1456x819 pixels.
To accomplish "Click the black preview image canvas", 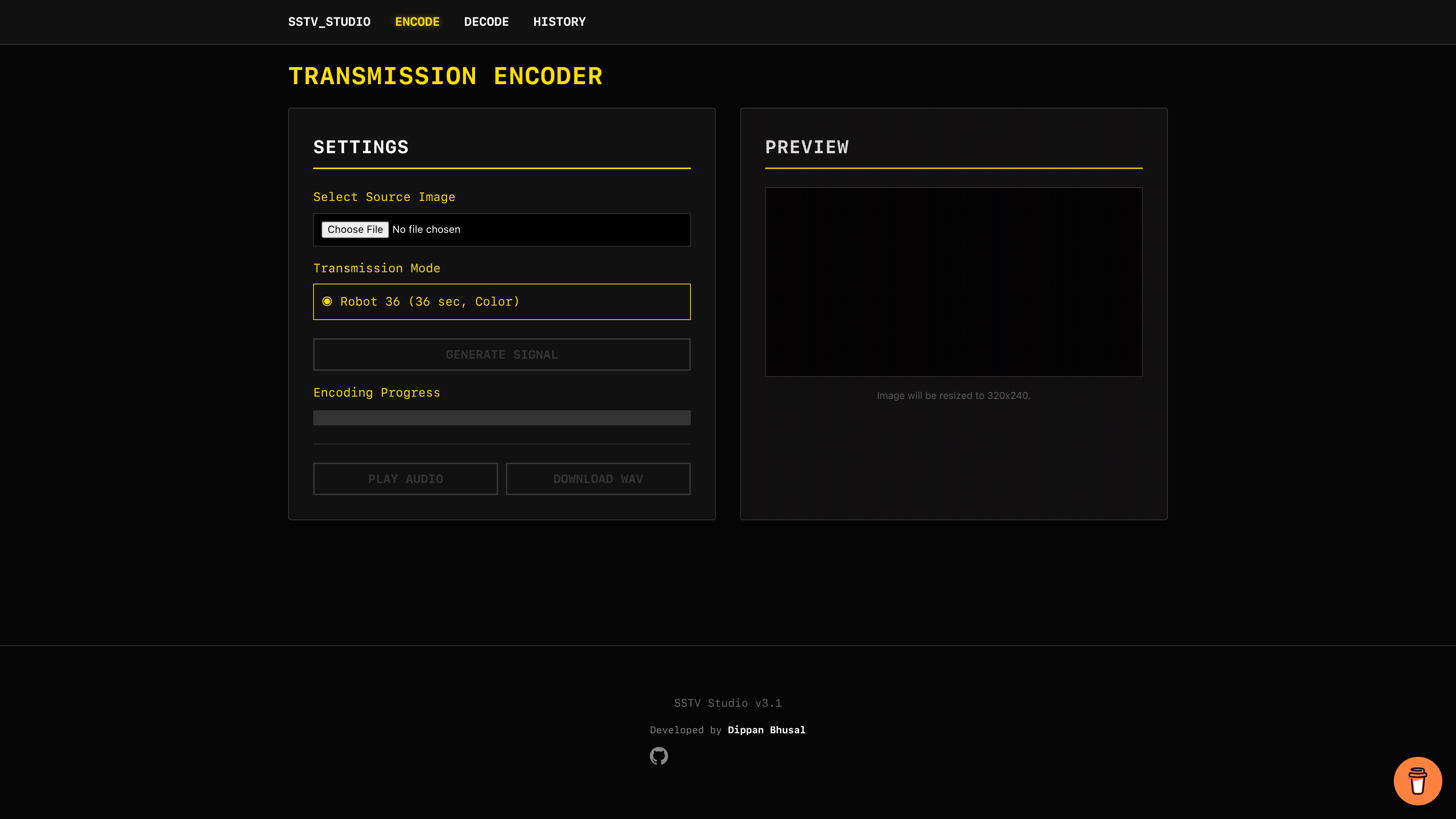I will [x=953, y=282].
